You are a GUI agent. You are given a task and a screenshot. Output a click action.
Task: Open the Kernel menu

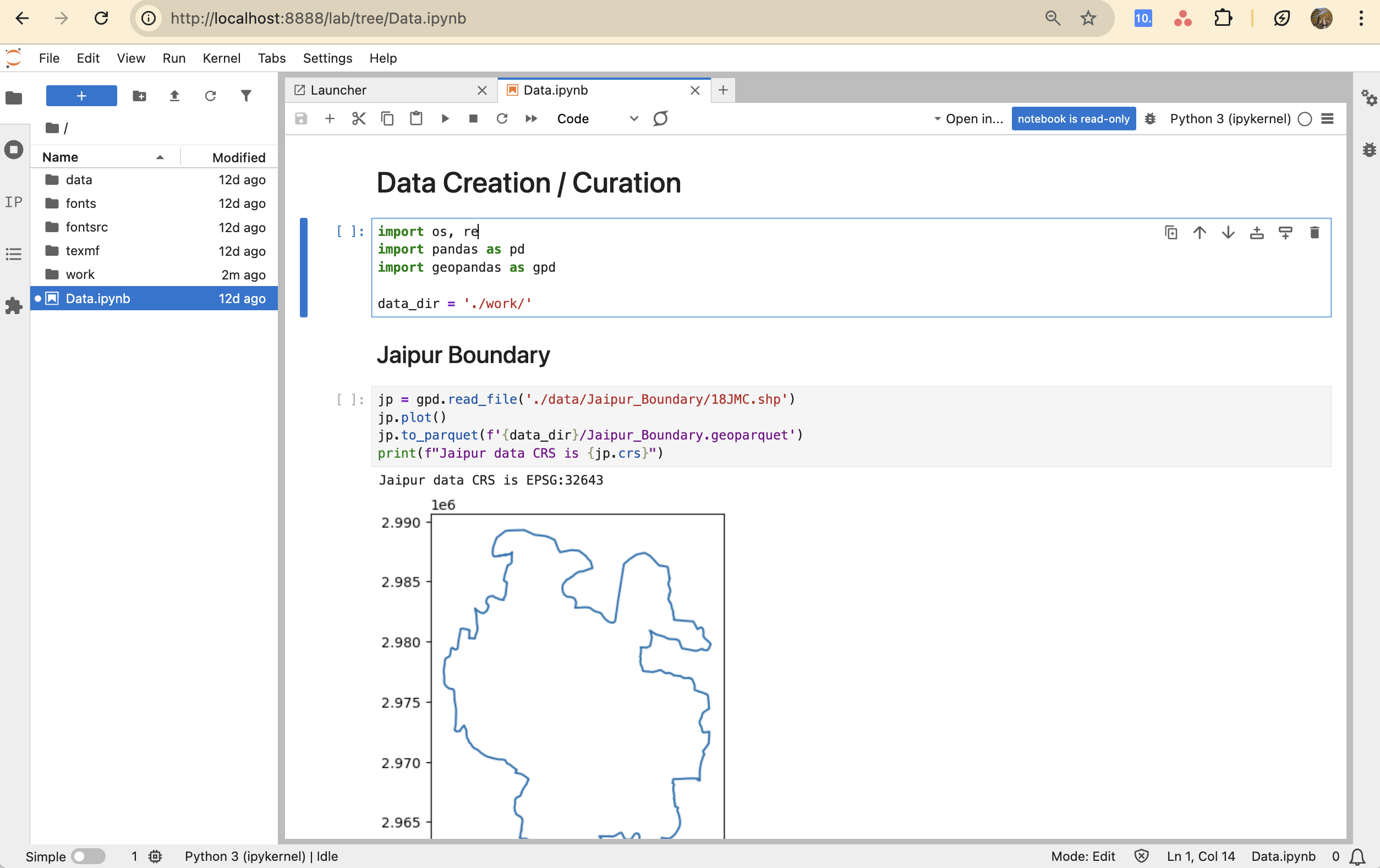(221, 58)
